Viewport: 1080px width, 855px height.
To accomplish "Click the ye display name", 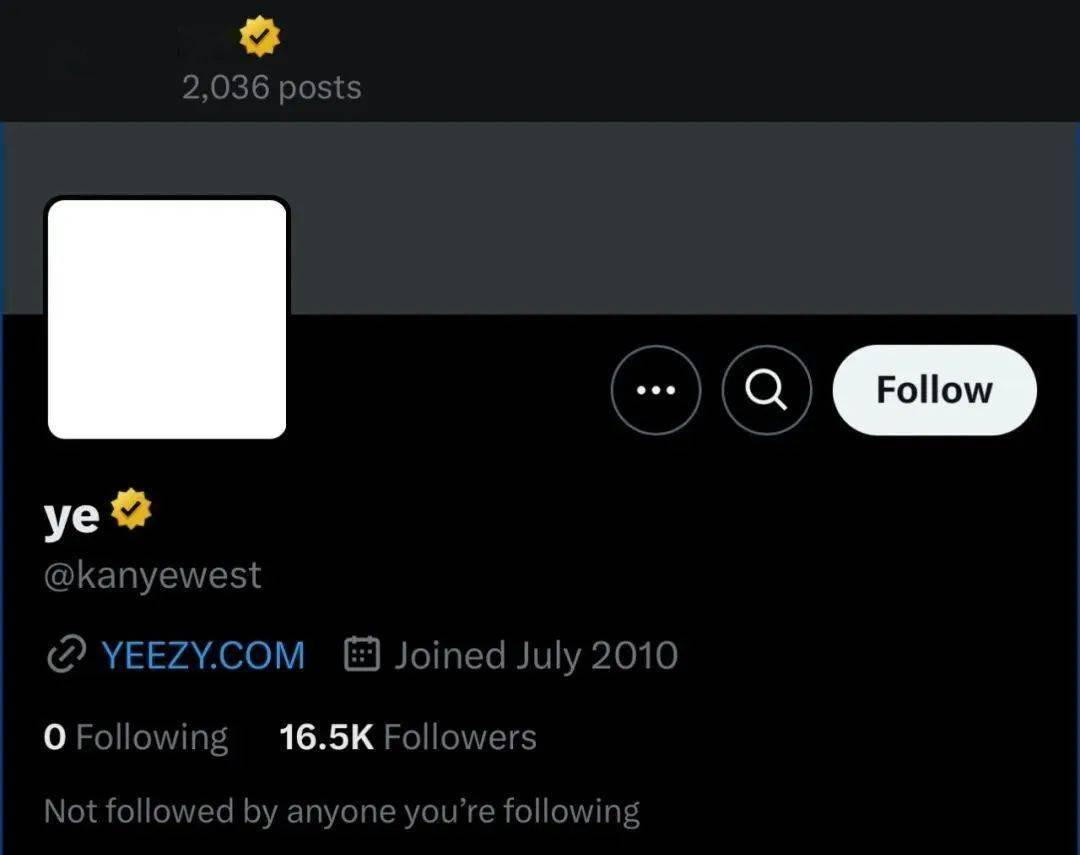I will (x=71, y=516).
